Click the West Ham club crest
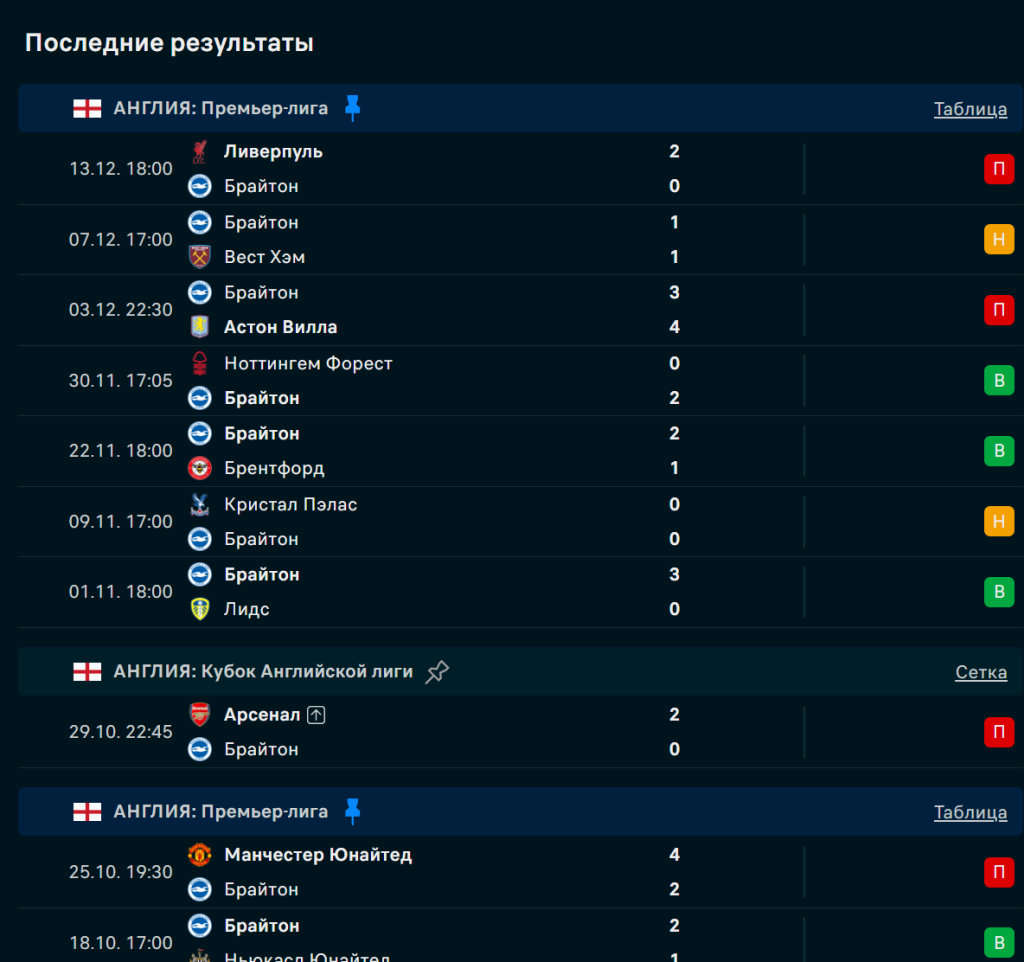This screenshot has height=962, width=1024. 200,257
